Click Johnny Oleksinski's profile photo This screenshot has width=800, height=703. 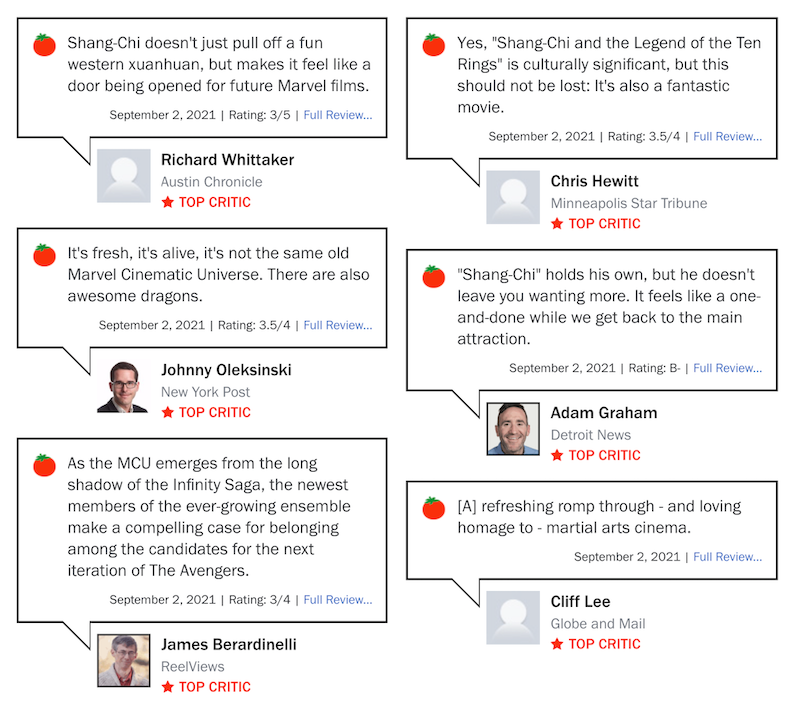pos(123,386)
